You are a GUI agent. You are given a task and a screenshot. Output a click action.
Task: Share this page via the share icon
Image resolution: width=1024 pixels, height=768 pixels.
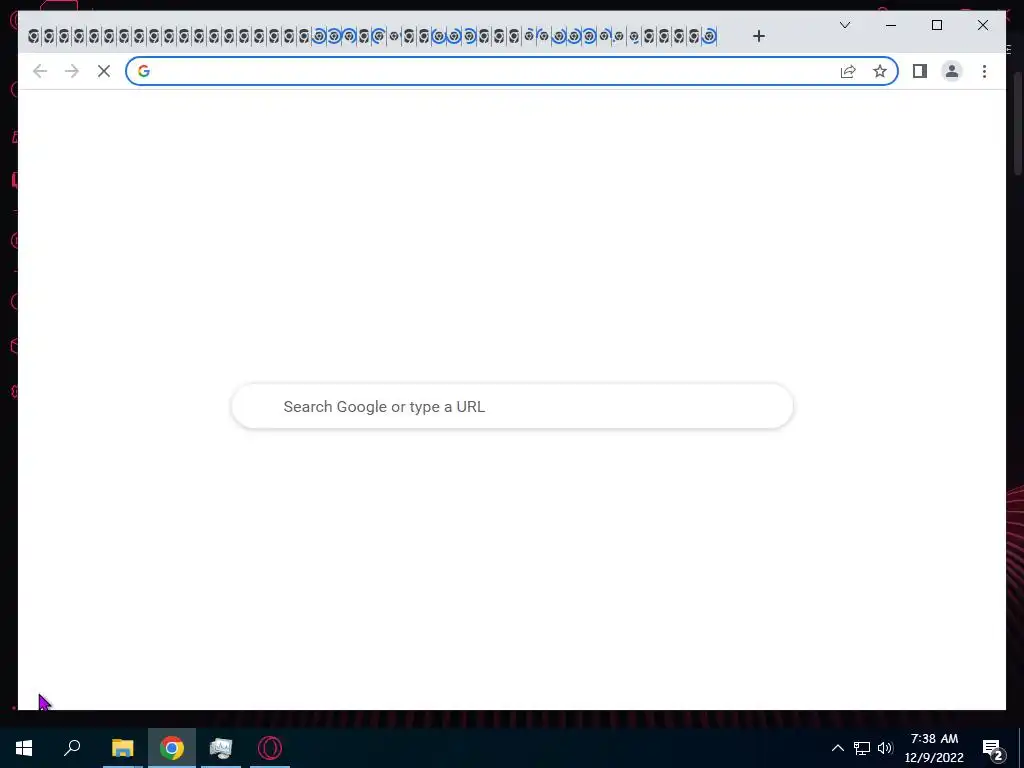(x=848, y=71)
